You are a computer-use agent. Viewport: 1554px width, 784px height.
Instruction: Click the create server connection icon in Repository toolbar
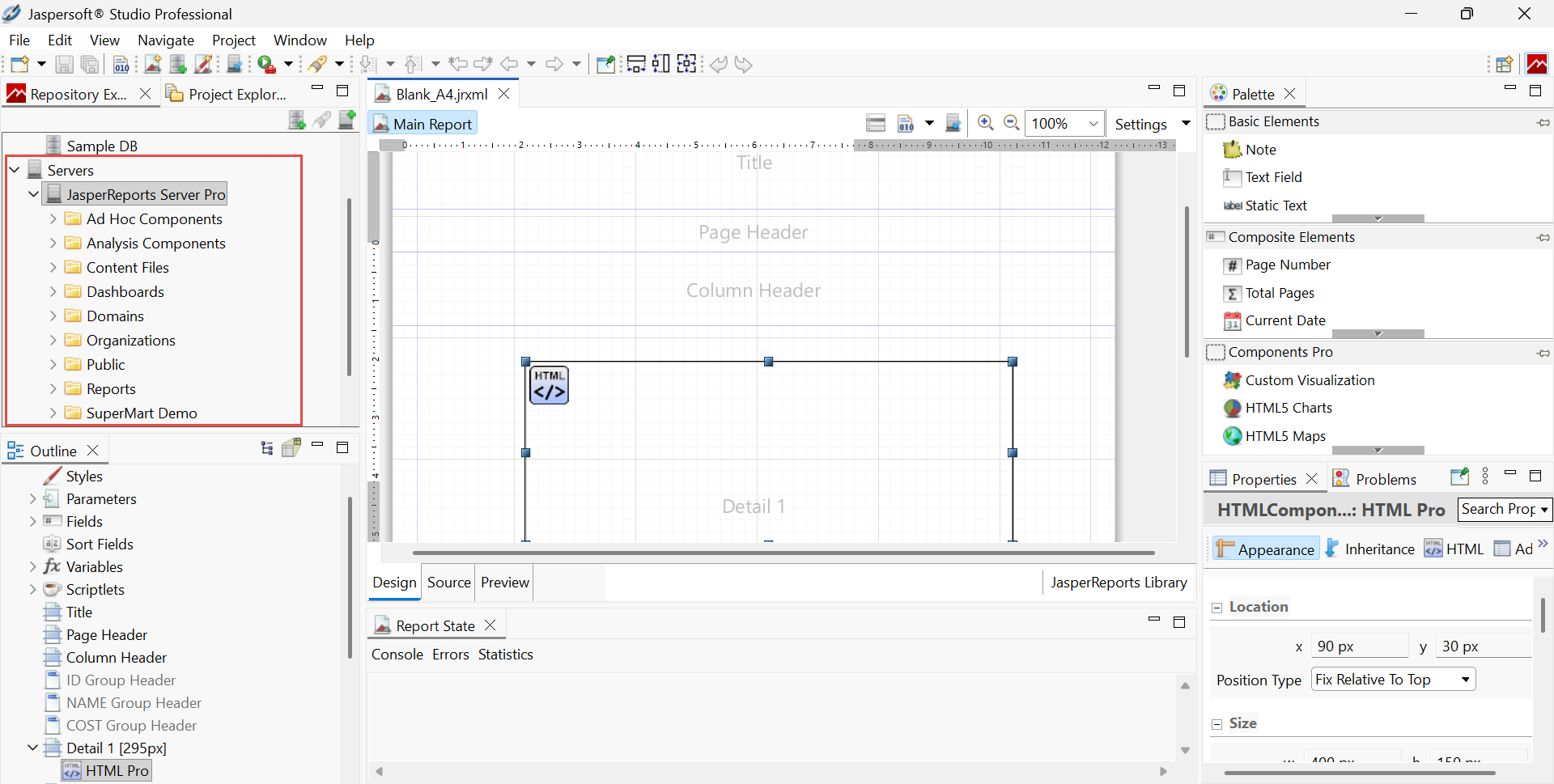coord(297,120)
